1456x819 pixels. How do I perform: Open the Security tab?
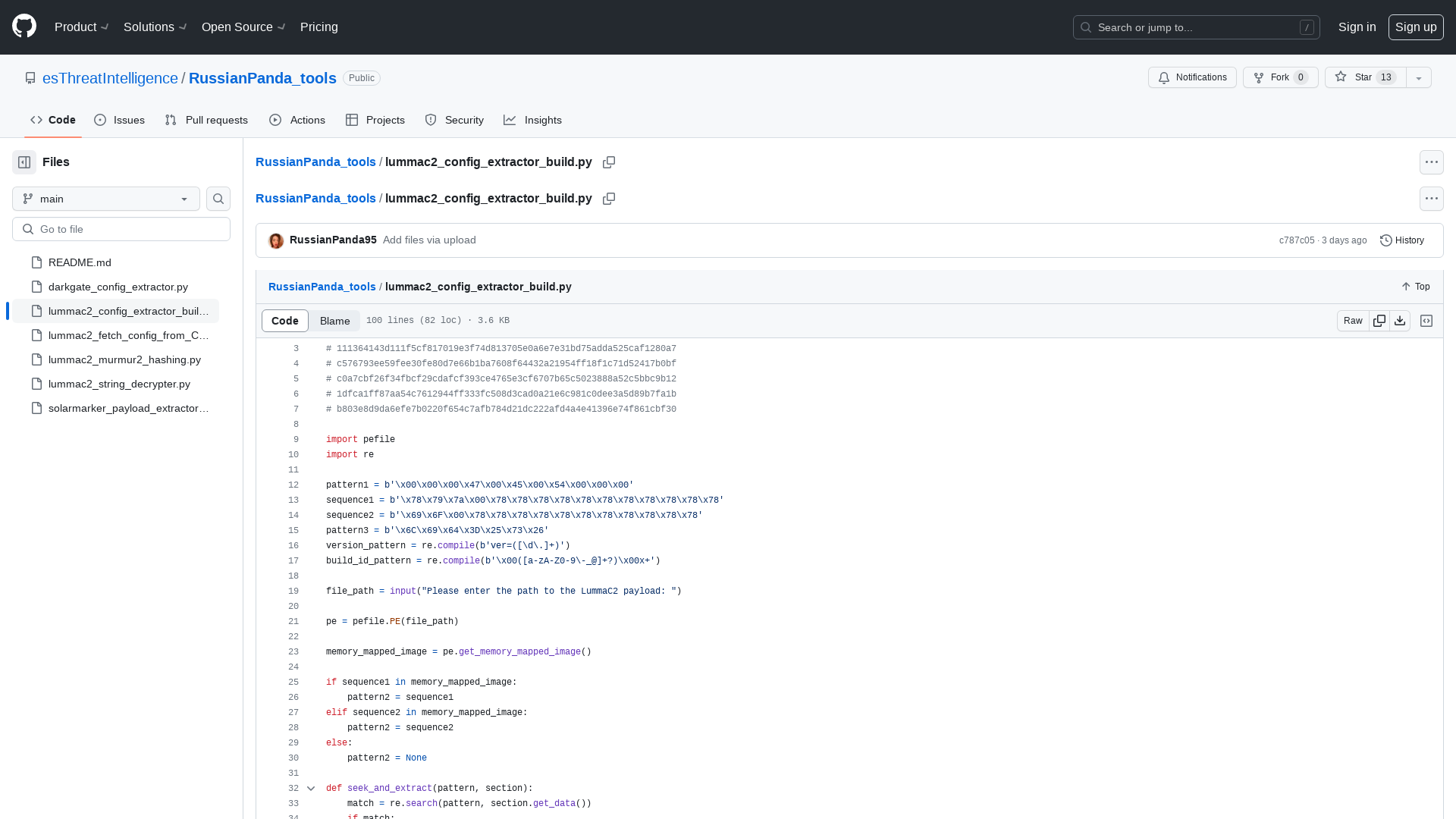click(x=454, y=120)
